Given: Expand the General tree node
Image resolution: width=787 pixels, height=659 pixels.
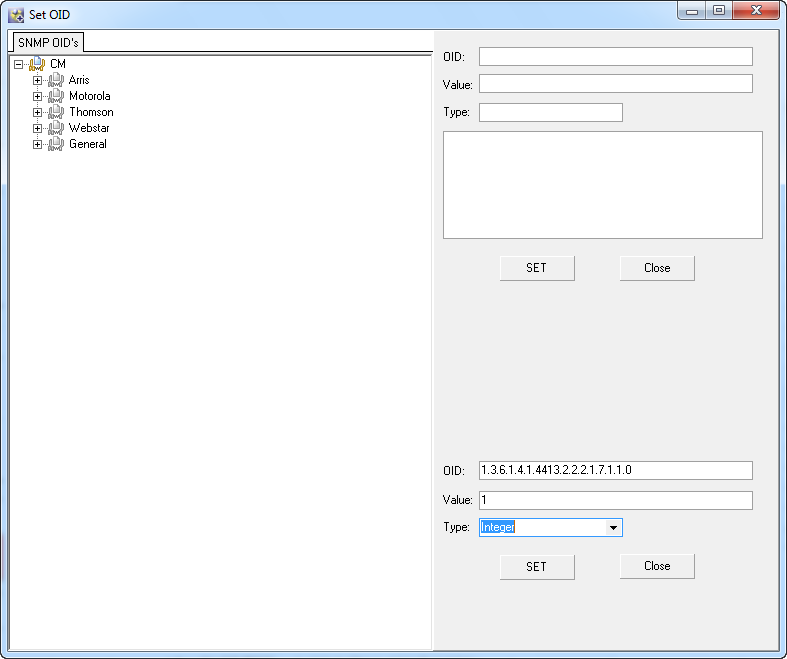Looking at the screenshot, I should pyautogui.click(x=37, y=145).
